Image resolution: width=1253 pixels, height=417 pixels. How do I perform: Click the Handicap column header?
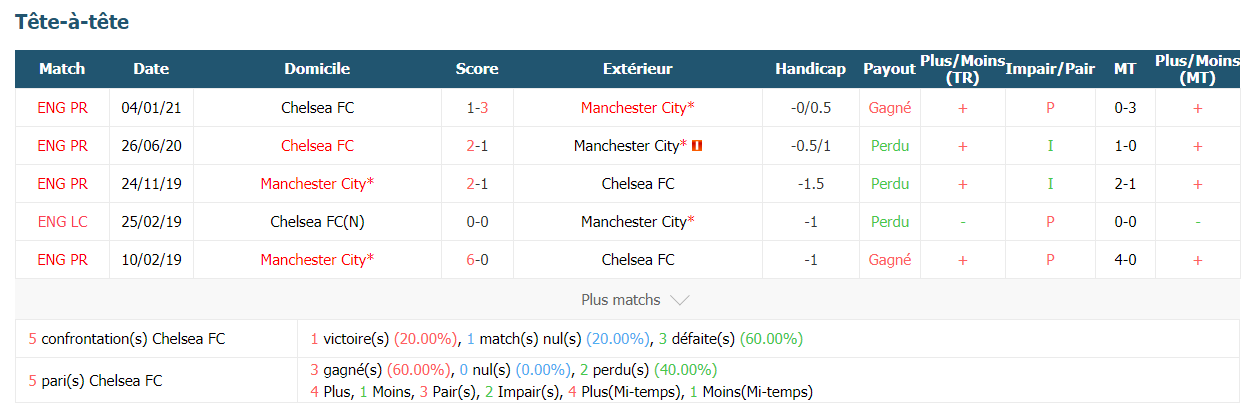tap(810, 69)
